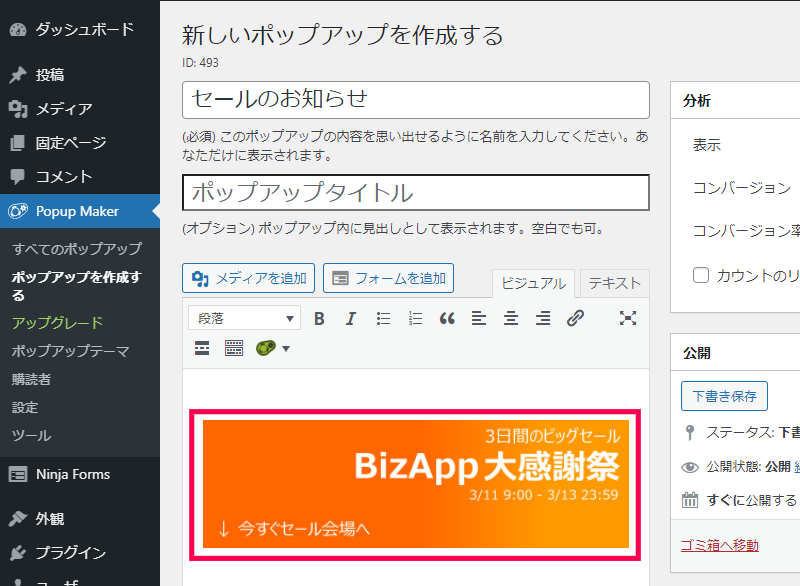Insert a bulleted list
The height and width of the screenshot is (586, 800).
point(383,319)
